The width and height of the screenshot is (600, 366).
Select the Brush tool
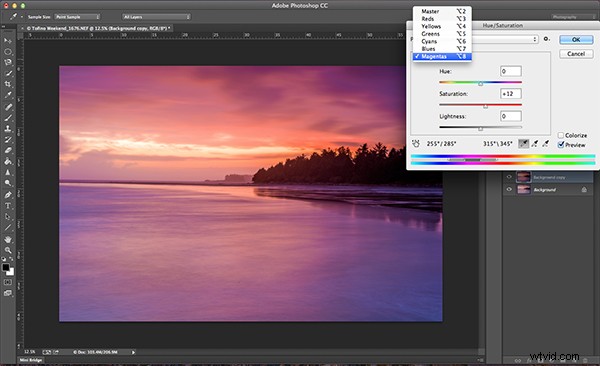point(8,118)
